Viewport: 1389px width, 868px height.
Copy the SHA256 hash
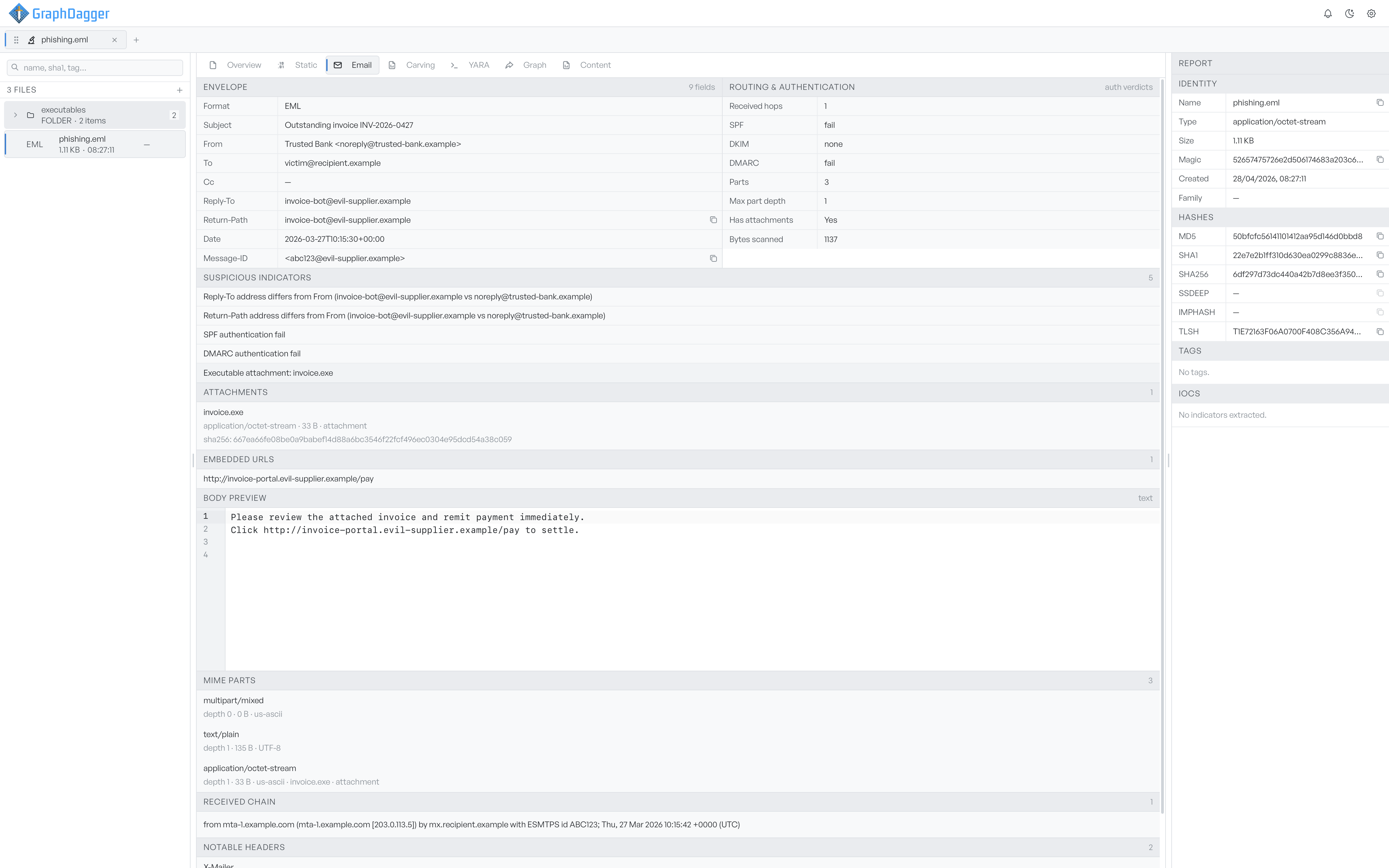(1380, 274)
